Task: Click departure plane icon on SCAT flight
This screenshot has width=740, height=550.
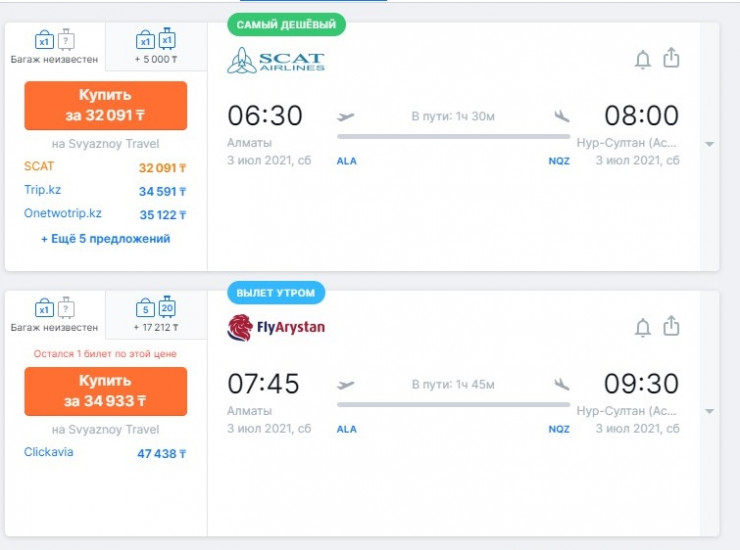Action: pos(346,116)
